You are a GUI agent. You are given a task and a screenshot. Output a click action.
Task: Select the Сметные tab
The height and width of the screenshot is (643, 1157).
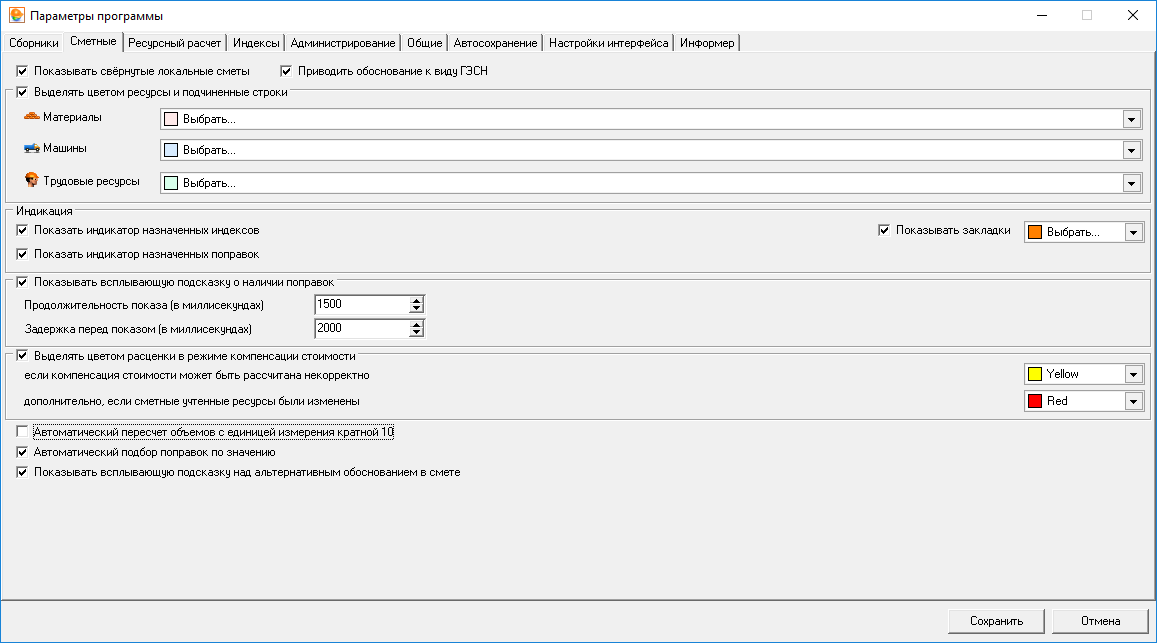point(93,41)
